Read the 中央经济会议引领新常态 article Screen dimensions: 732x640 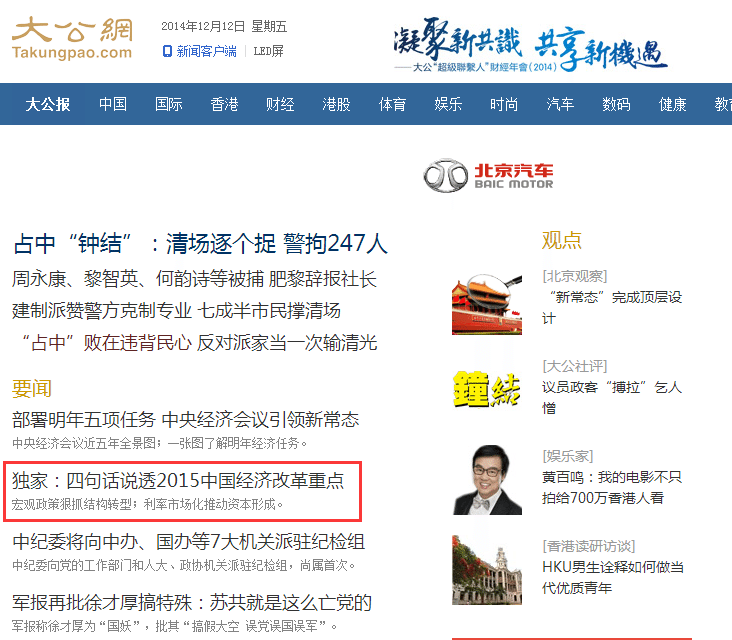tap(185, 419)
